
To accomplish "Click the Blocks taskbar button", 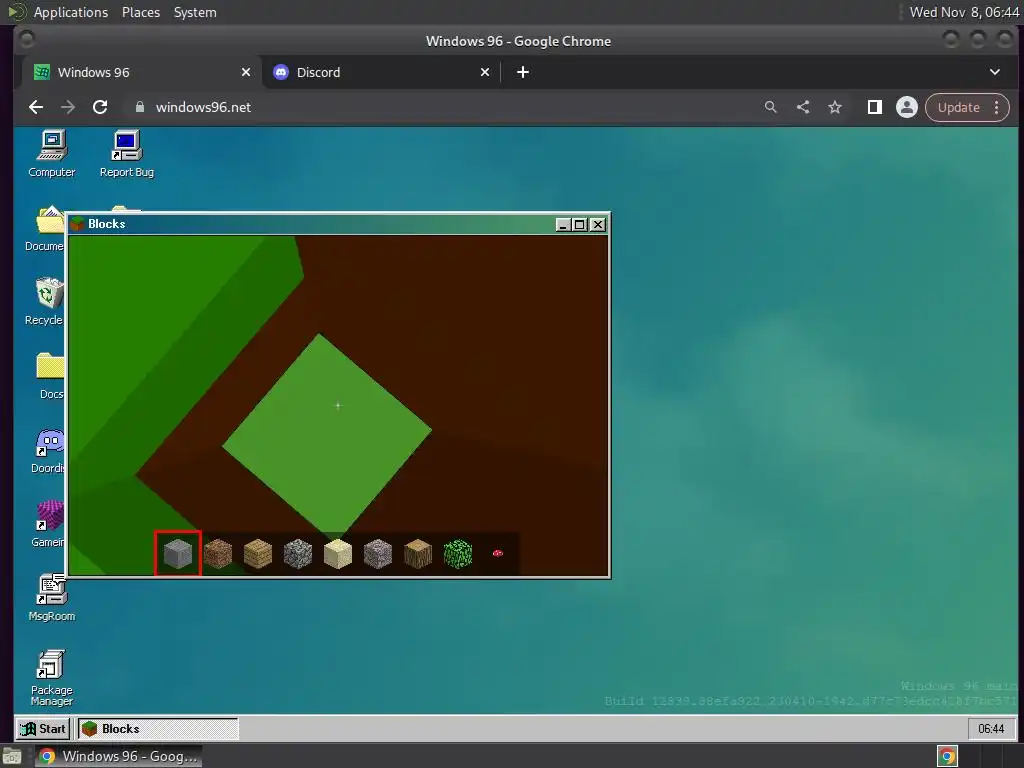I will 158,729.
